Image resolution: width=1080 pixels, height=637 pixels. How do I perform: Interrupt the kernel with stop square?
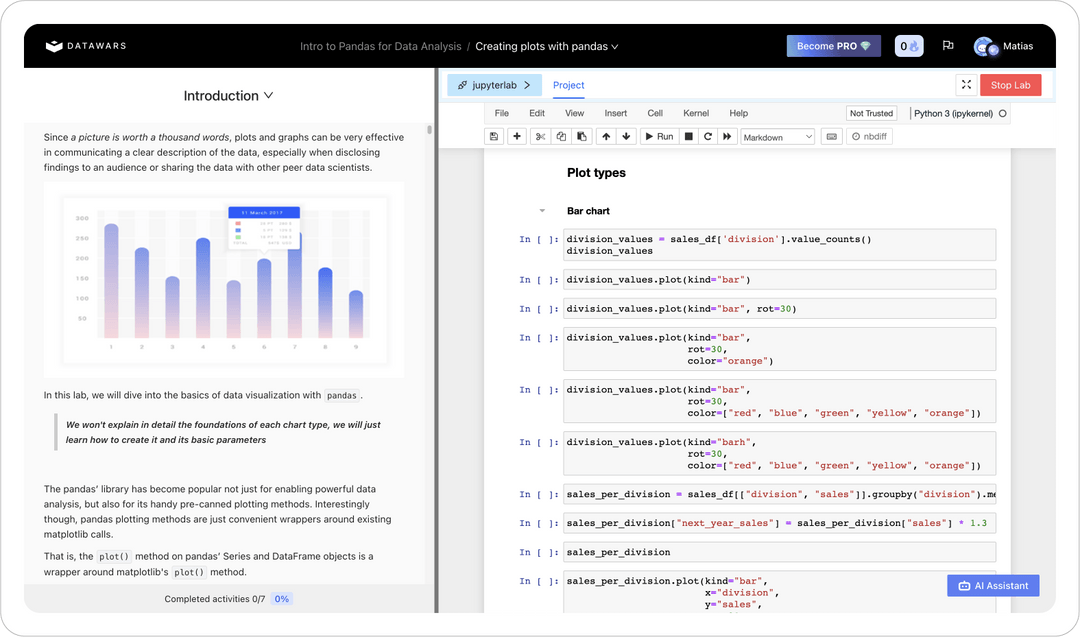point(688,136)
